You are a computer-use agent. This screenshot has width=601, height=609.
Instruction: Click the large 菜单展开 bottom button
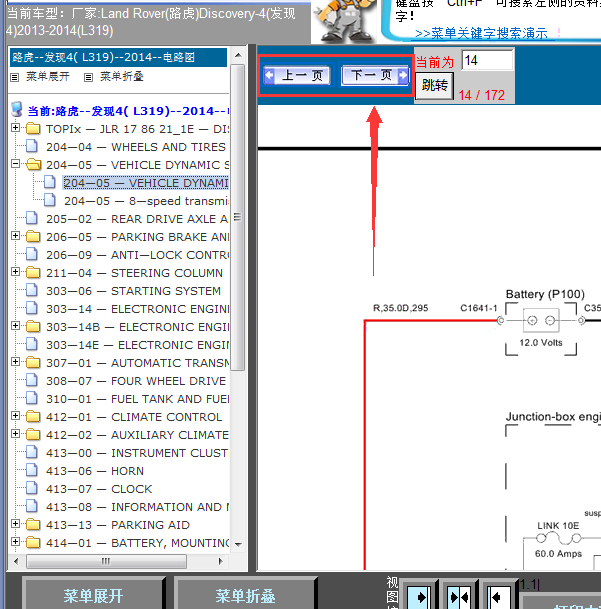[x=93, y=595]
